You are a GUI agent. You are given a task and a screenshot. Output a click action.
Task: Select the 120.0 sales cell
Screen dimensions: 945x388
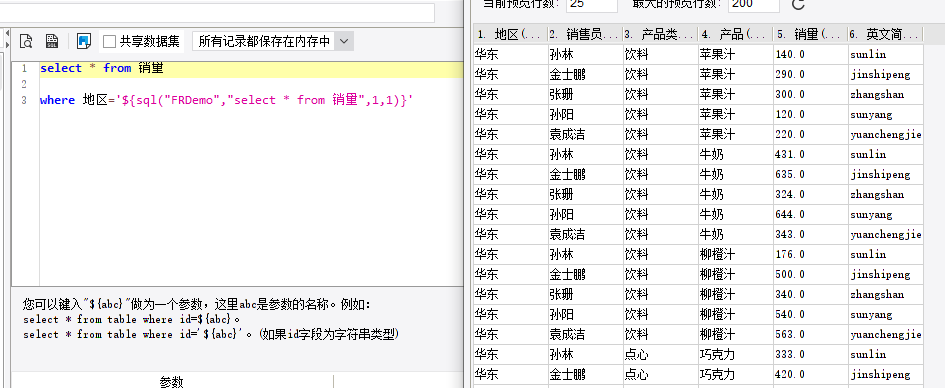[810, 114]
